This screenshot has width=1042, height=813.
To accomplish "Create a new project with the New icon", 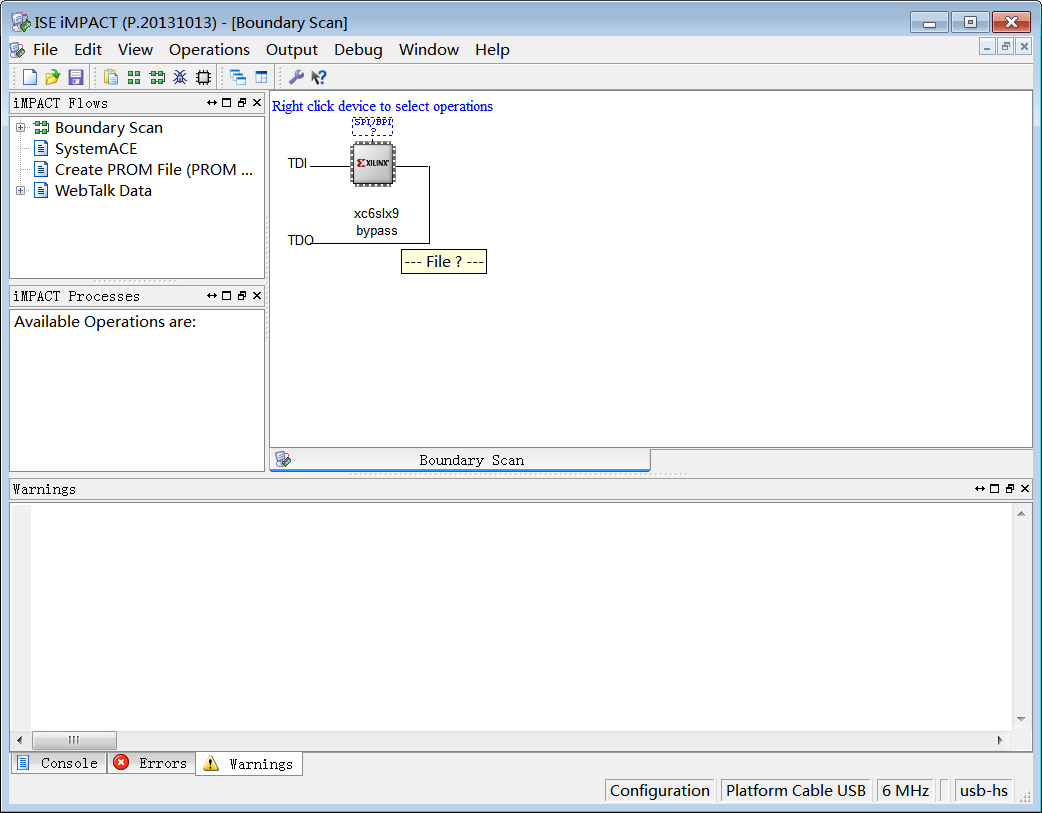I will click(29, 76).
